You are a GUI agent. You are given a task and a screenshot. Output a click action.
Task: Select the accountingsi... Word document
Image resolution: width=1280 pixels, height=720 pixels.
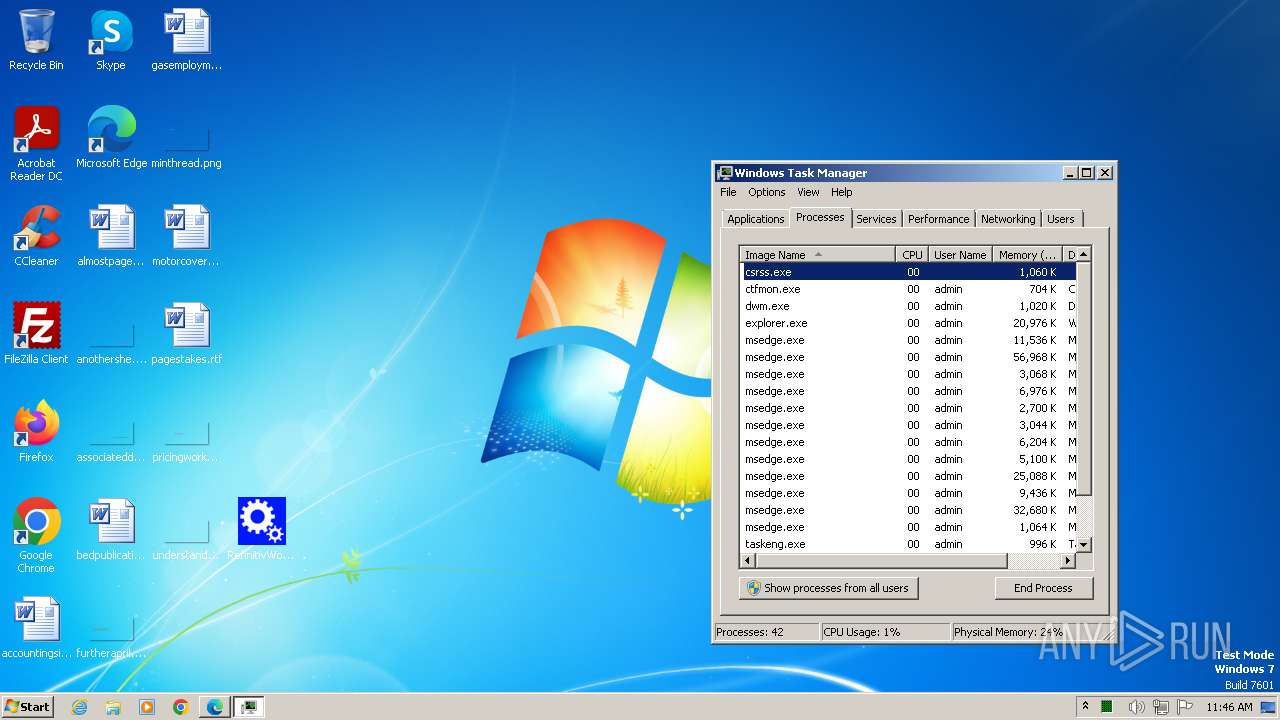coord(36,628)
